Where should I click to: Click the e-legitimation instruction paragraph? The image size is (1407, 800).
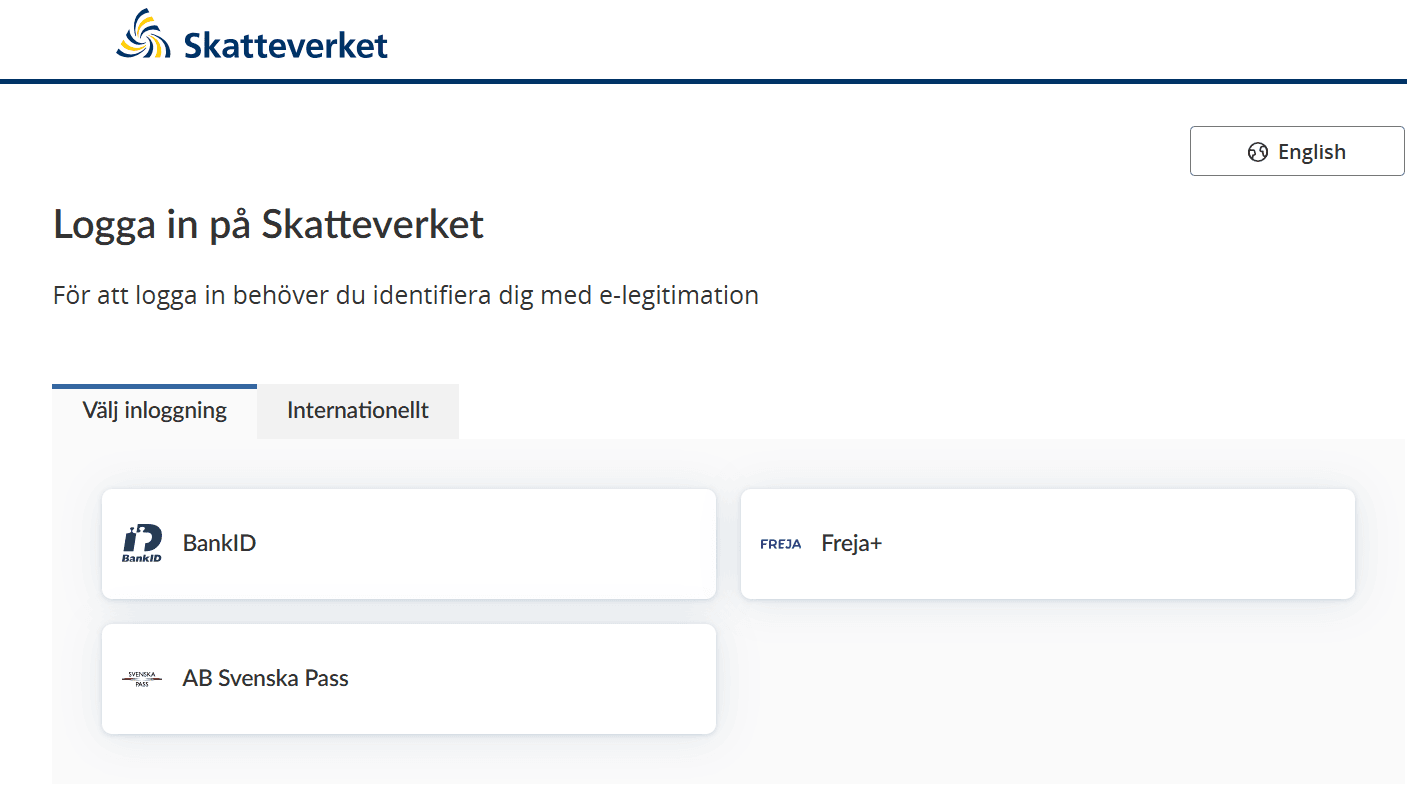click(x=405, y=296)
